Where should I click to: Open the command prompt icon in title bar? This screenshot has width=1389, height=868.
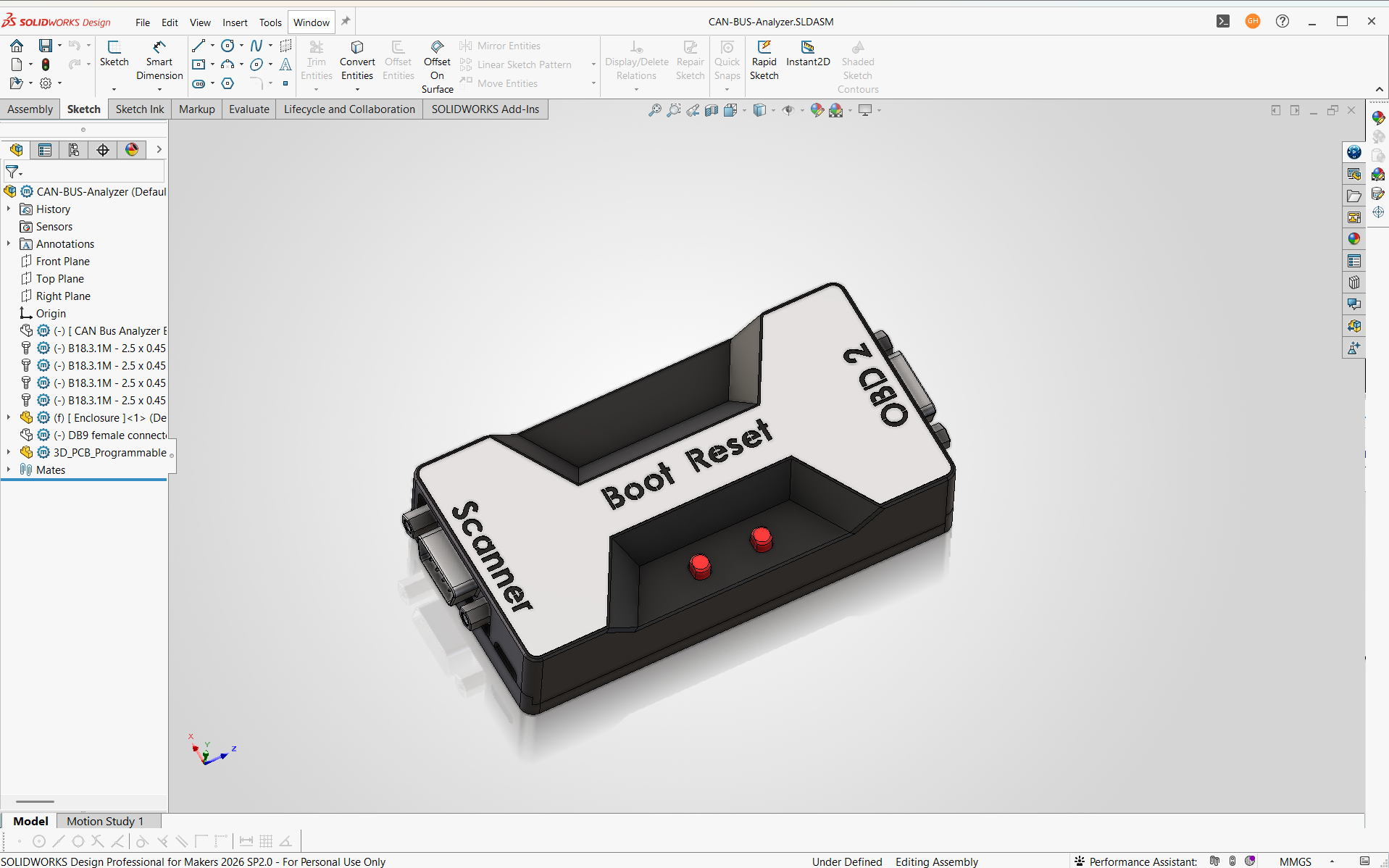point(1223,21)
